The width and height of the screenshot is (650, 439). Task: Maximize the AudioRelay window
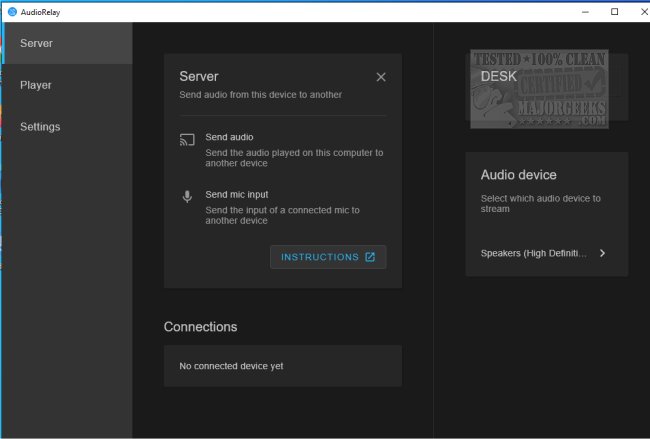point(614,11)
